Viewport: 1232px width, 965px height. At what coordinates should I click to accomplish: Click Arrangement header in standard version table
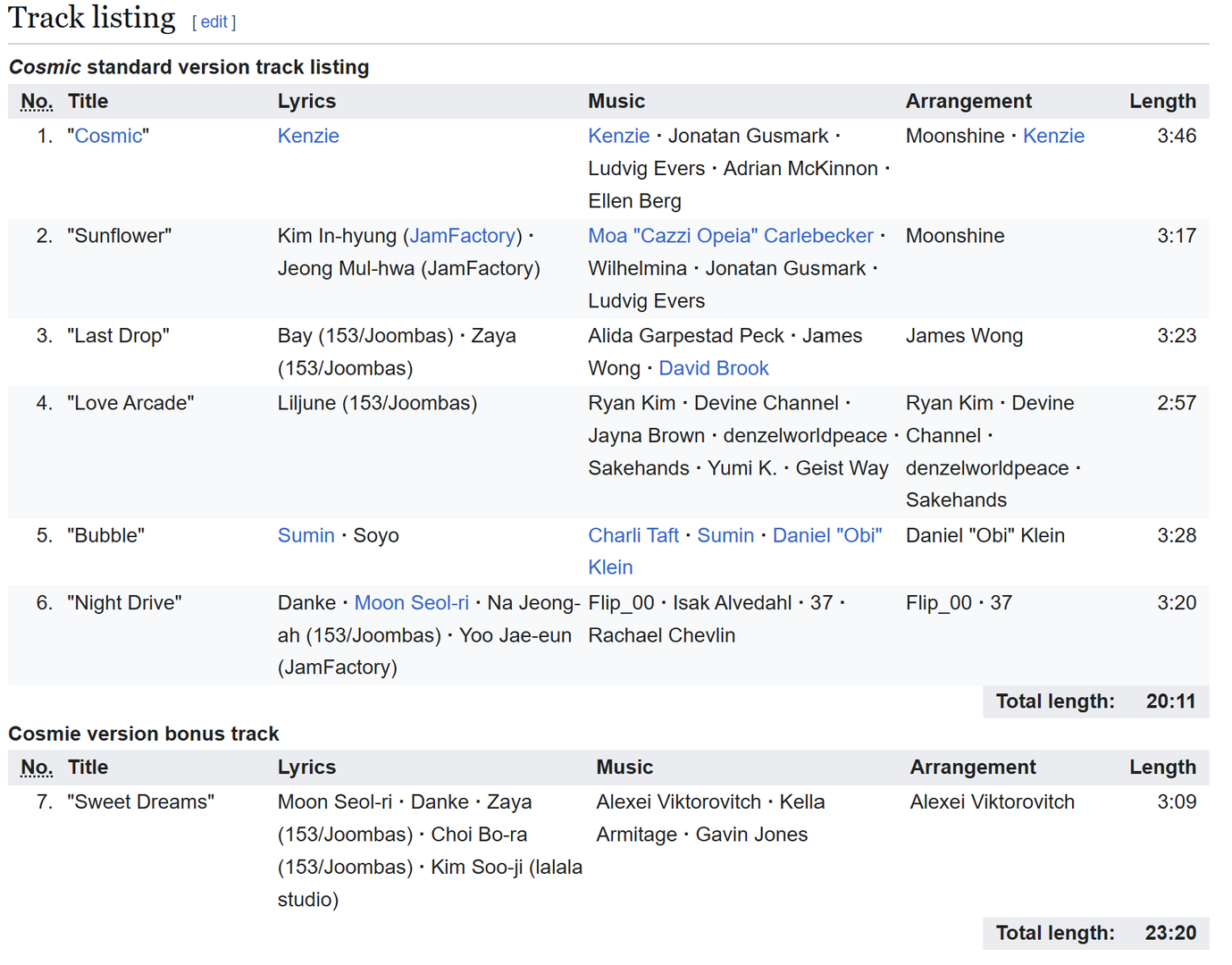pos(968,101)
